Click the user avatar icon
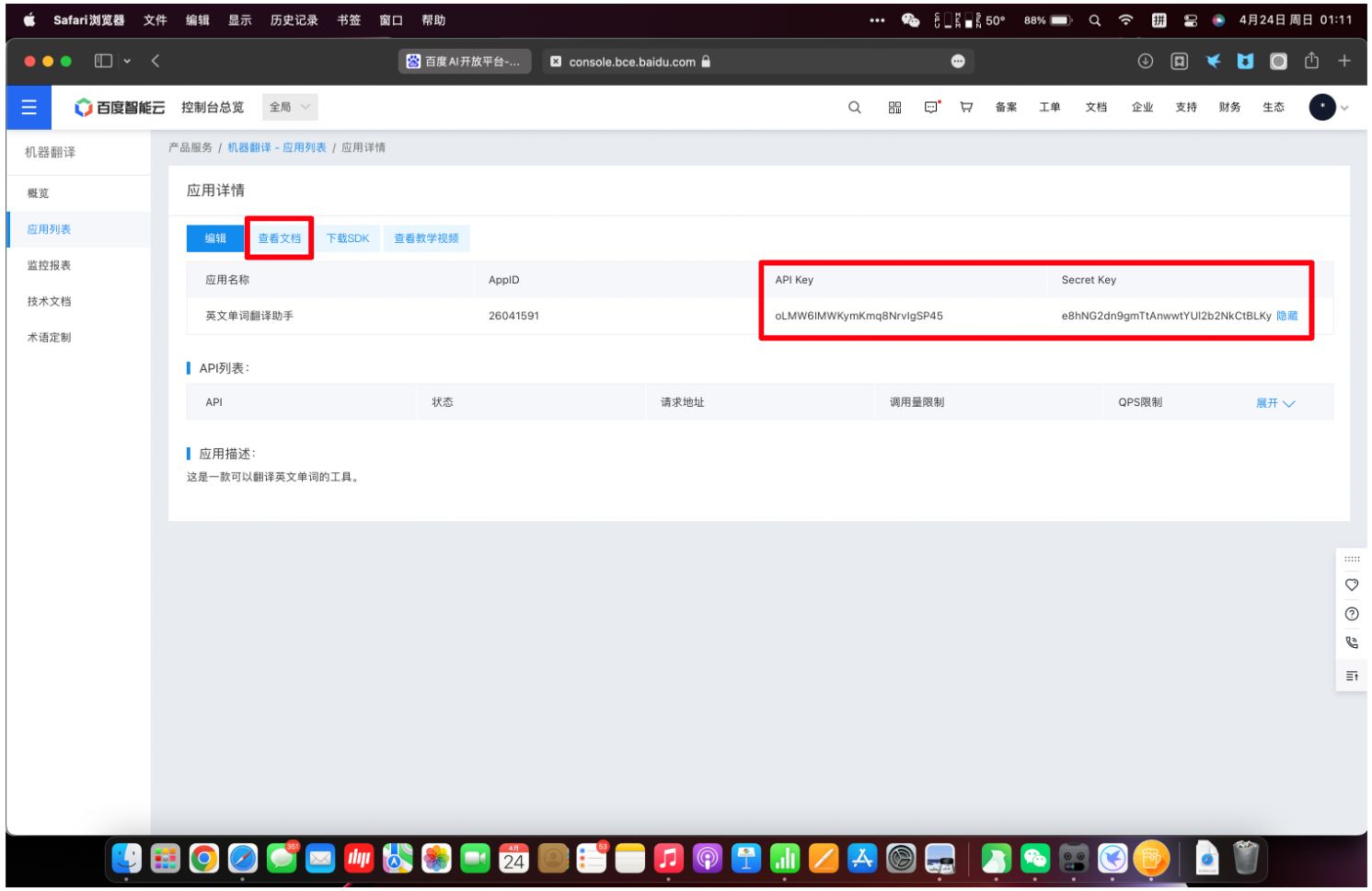This screenshot has height=891, width=1372. coord(1322,108)
